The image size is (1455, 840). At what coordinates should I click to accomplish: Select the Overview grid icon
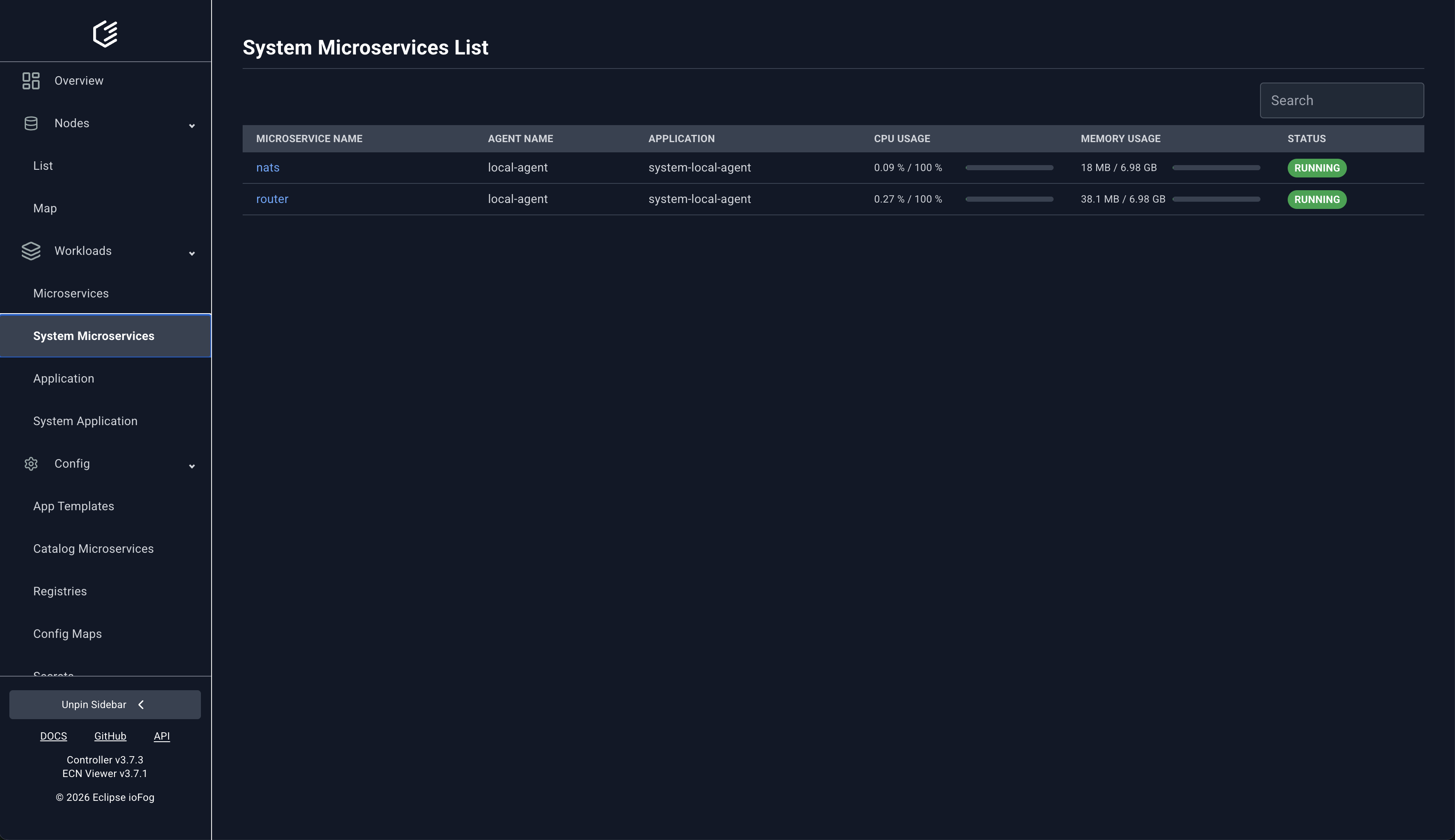pos(31,80)
